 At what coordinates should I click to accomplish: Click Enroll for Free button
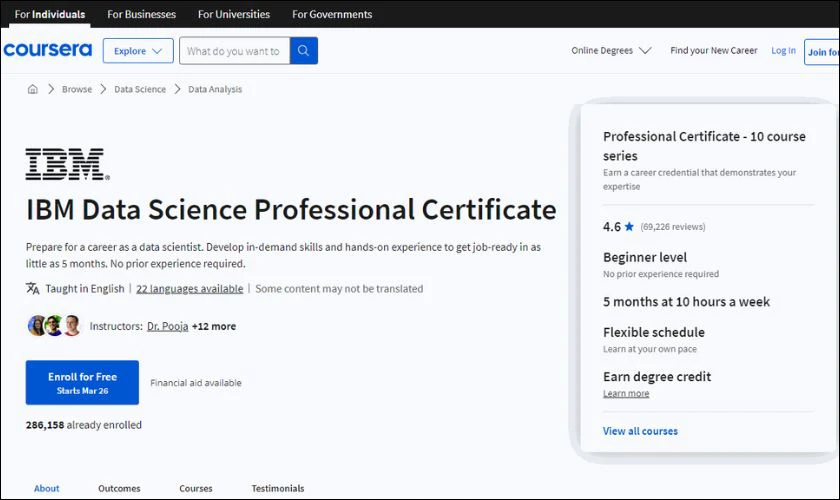82,383
